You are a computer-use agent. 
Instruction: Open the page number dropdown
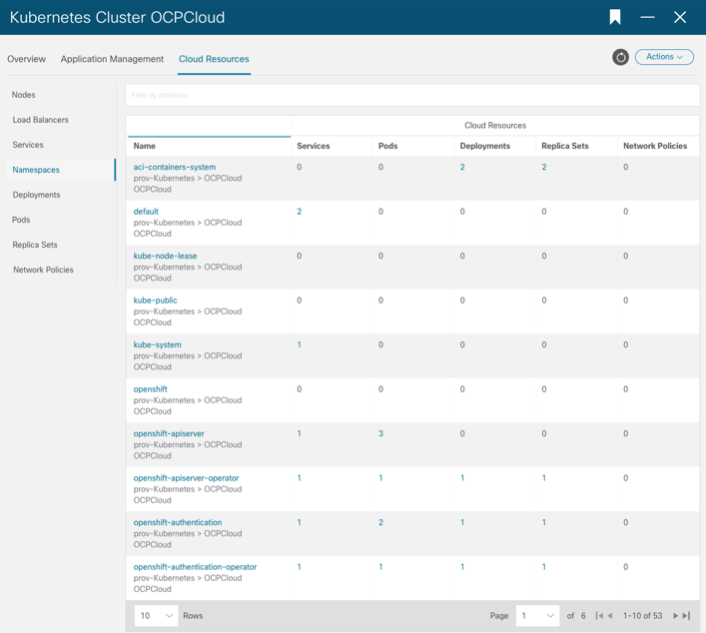[537, 616]
